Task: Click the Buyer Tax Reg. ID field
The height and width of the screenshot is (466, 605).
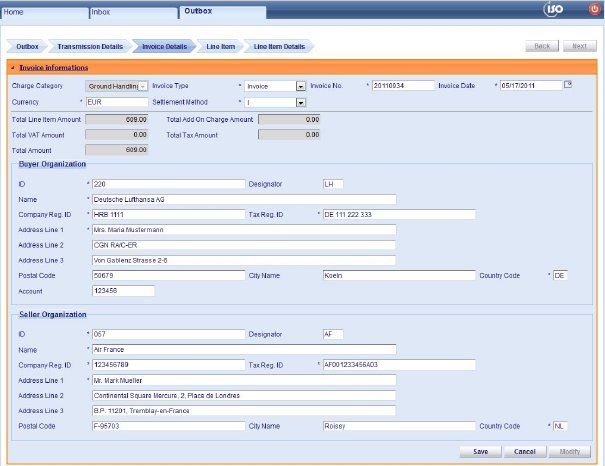Action: pyautogui.click(x=399, y=214)
